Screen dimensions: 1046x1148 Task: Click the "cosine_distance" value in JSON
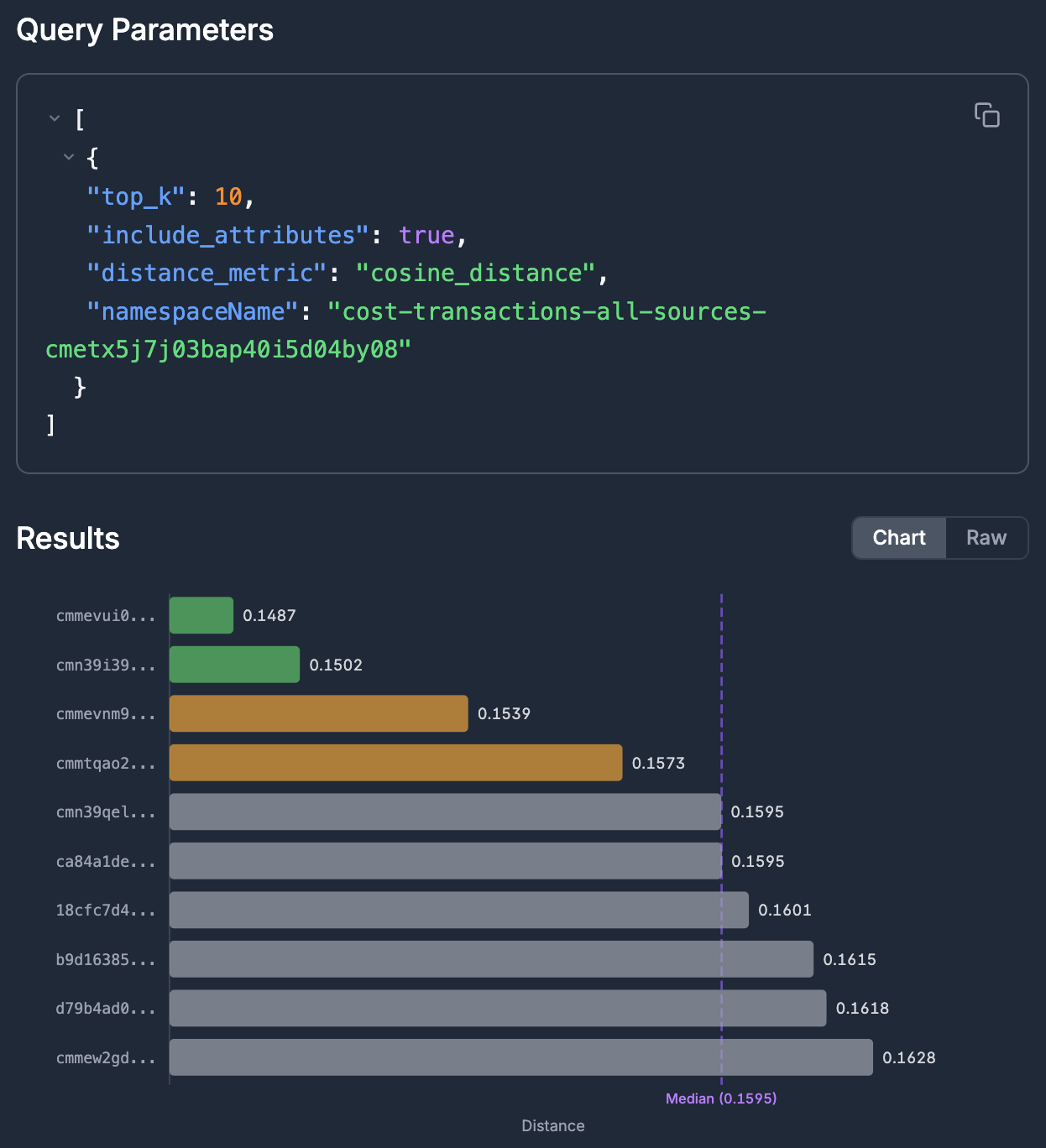click(x=476, y=273)
